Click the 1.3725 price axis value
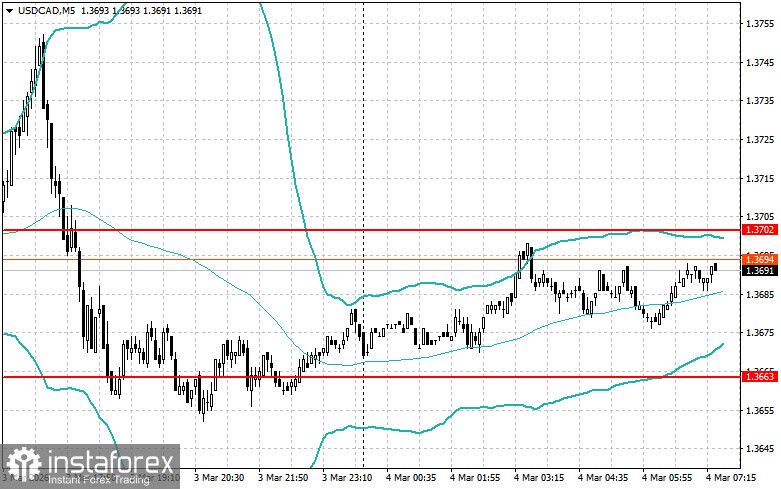This screenshot has height=489, width=781. coord(760,139)
